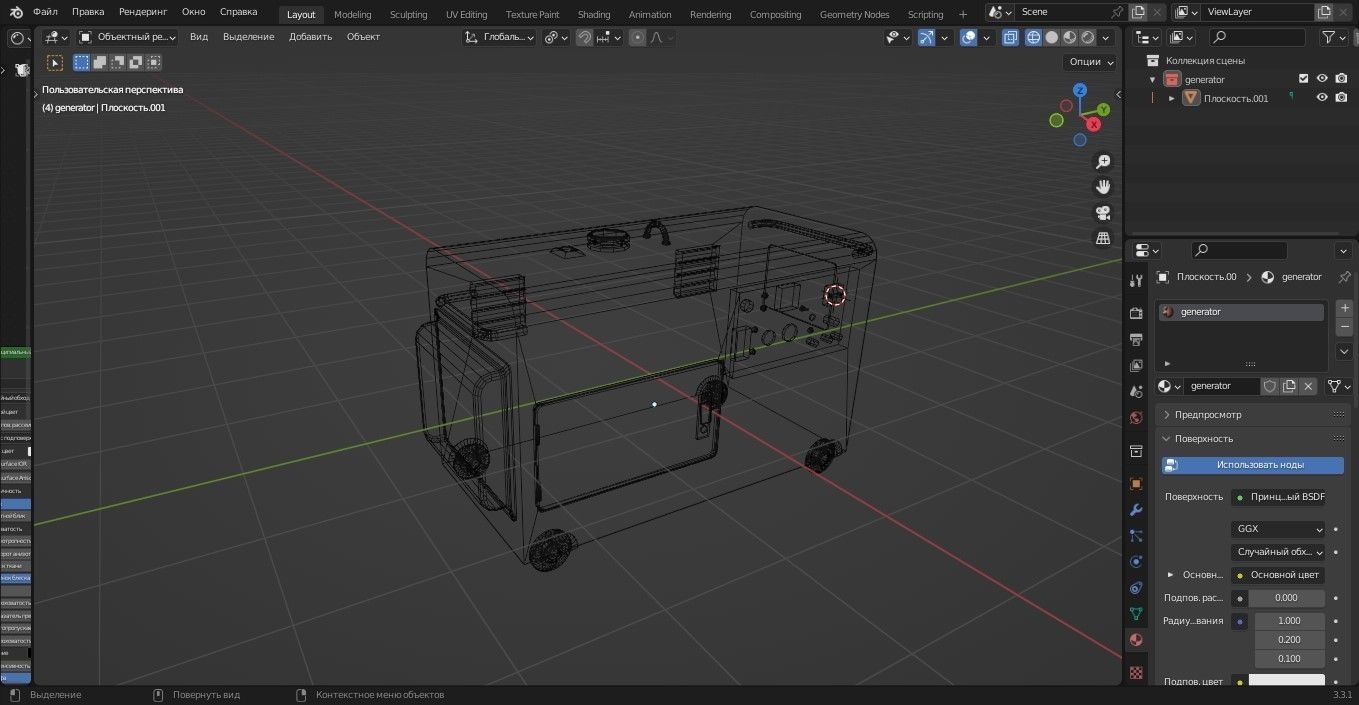Viewport: 1359px width, 705px height.
Task: Collapse the Поверхность panel
Action: click(1205, 439)
